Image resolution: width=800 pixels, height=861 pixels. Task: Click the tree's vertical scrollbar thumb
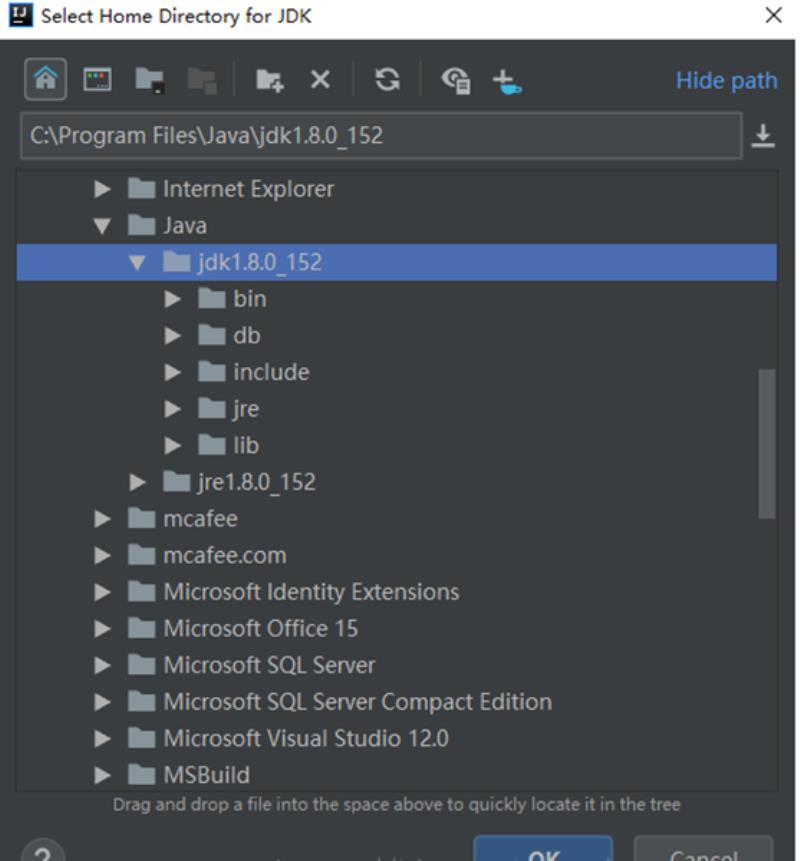[x=767, y=444]
